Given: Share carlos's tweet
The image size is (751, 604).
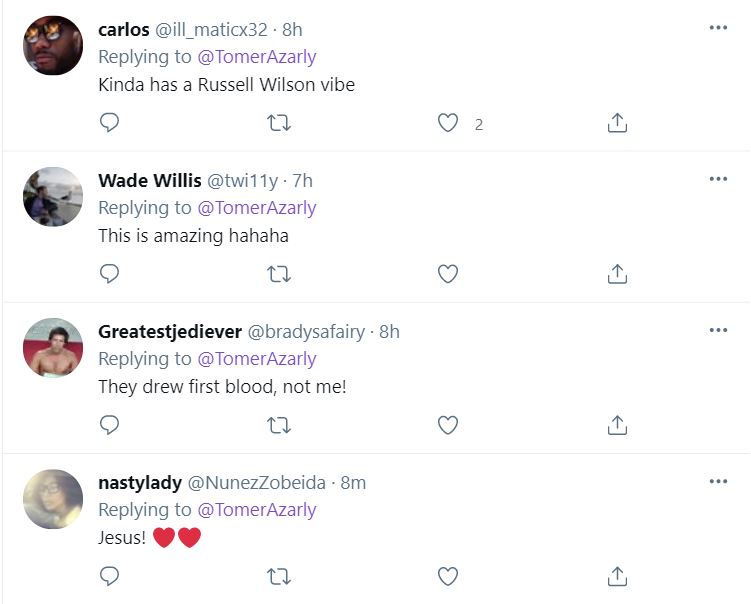Looking at the screenshot, I should click(x=617, y=123).
